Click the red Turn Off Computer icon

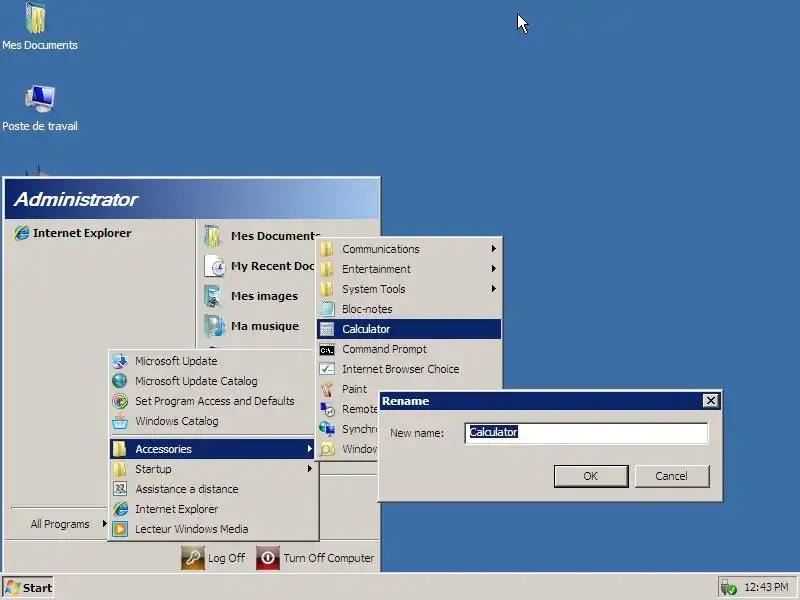pos(268,558)
